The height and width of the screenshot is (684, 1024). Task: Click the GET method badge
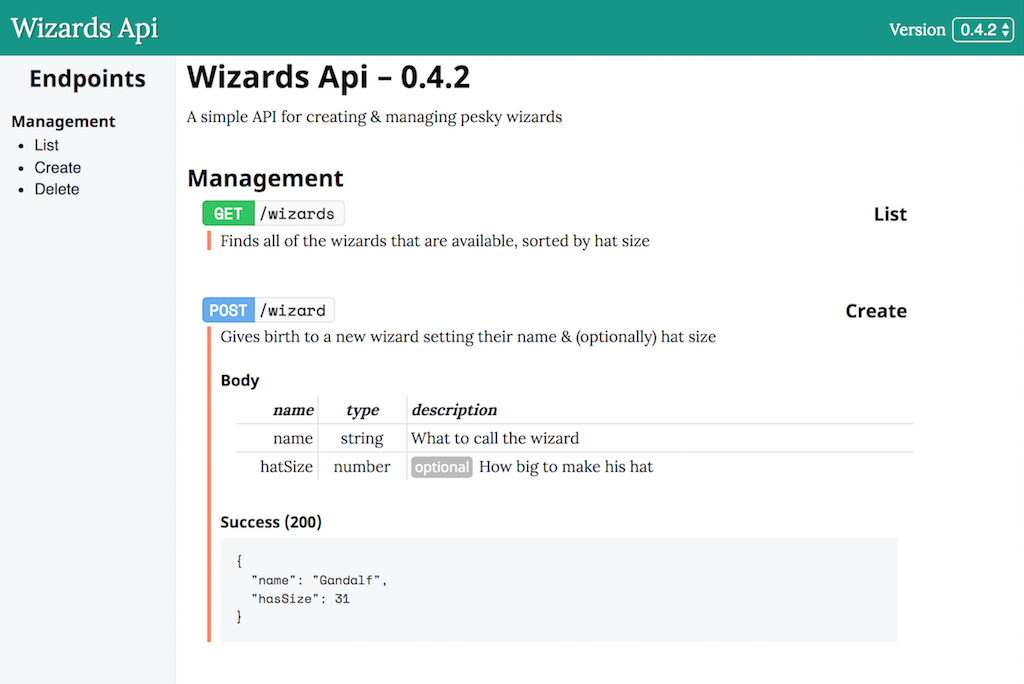(x=228, y=214)
